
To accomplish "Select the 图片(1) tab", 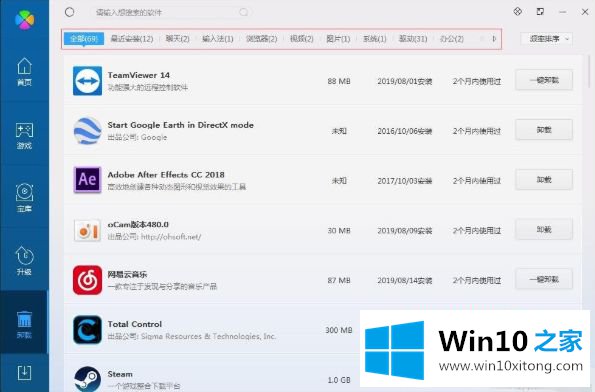I will click(338, 39).
